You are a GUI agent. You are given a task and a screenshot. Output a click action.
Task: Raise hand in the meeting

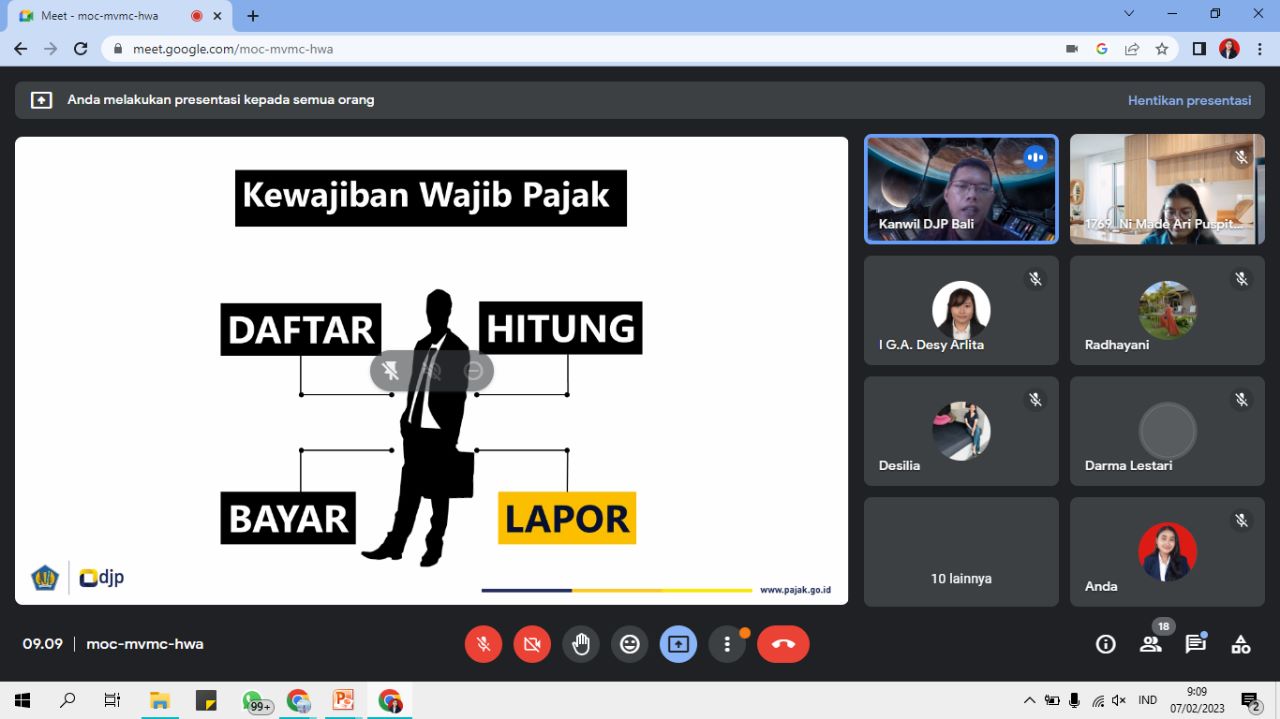pyautogui.click(x=581, y=645)
